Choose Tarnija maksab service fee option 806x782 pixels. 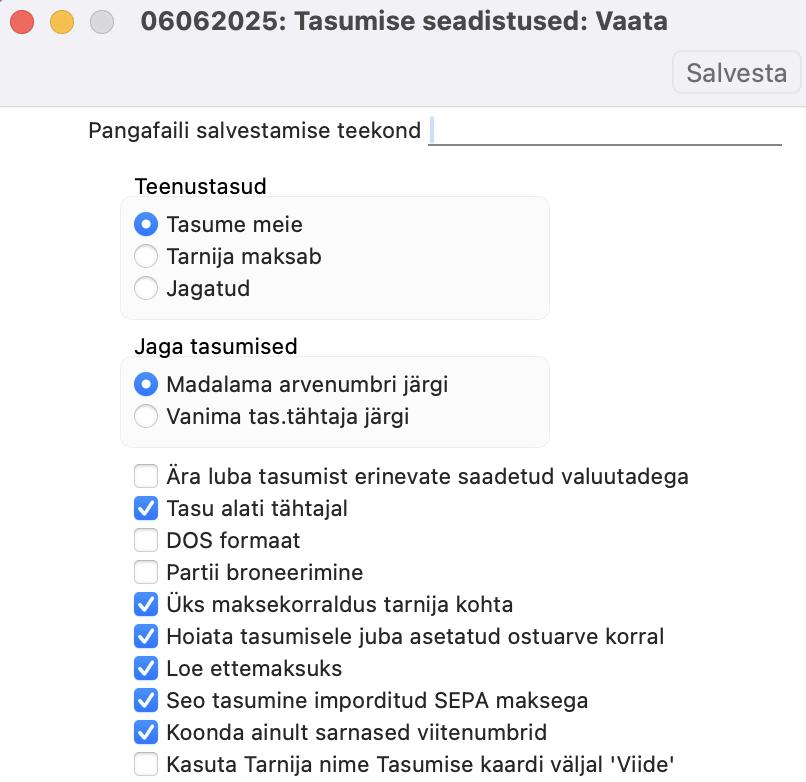coord(146,257)
